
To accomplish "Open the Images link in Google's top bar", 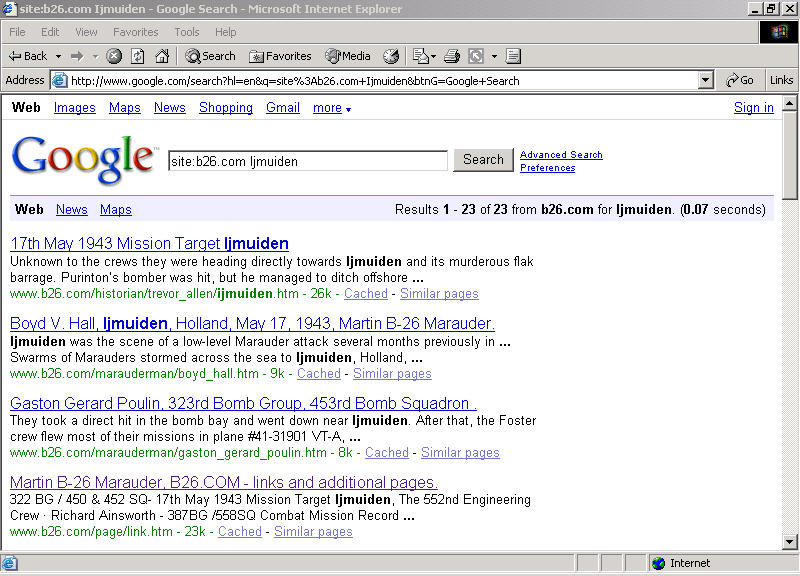I will tap(74, 108).
